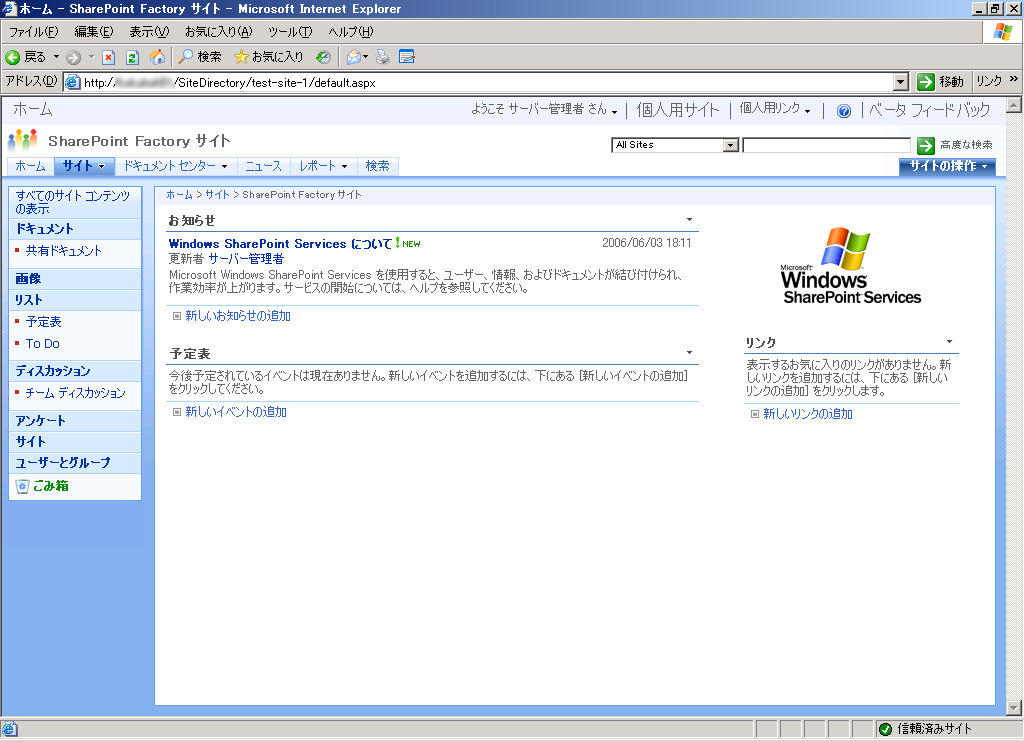Switch to the ニュース tab
Viewport: 1024px width, 742px height.
[x=263, y=166]
